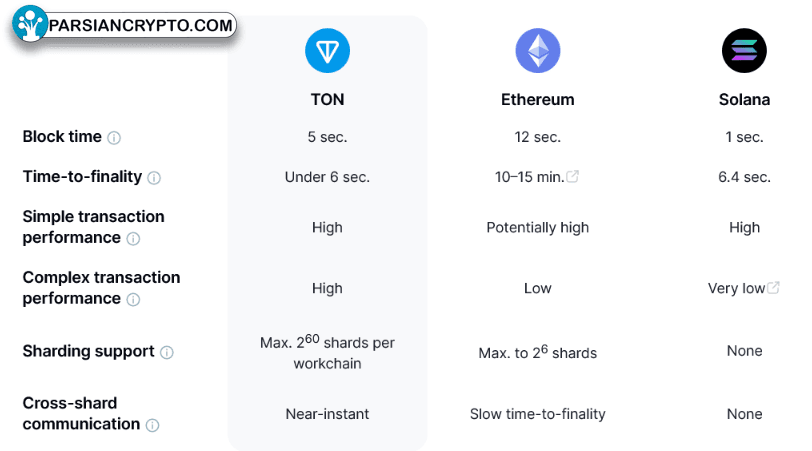Click info icon beside Complex transaction performance
Screen dimensions: 812x451
pyautogui.click(x=133, y=300)
